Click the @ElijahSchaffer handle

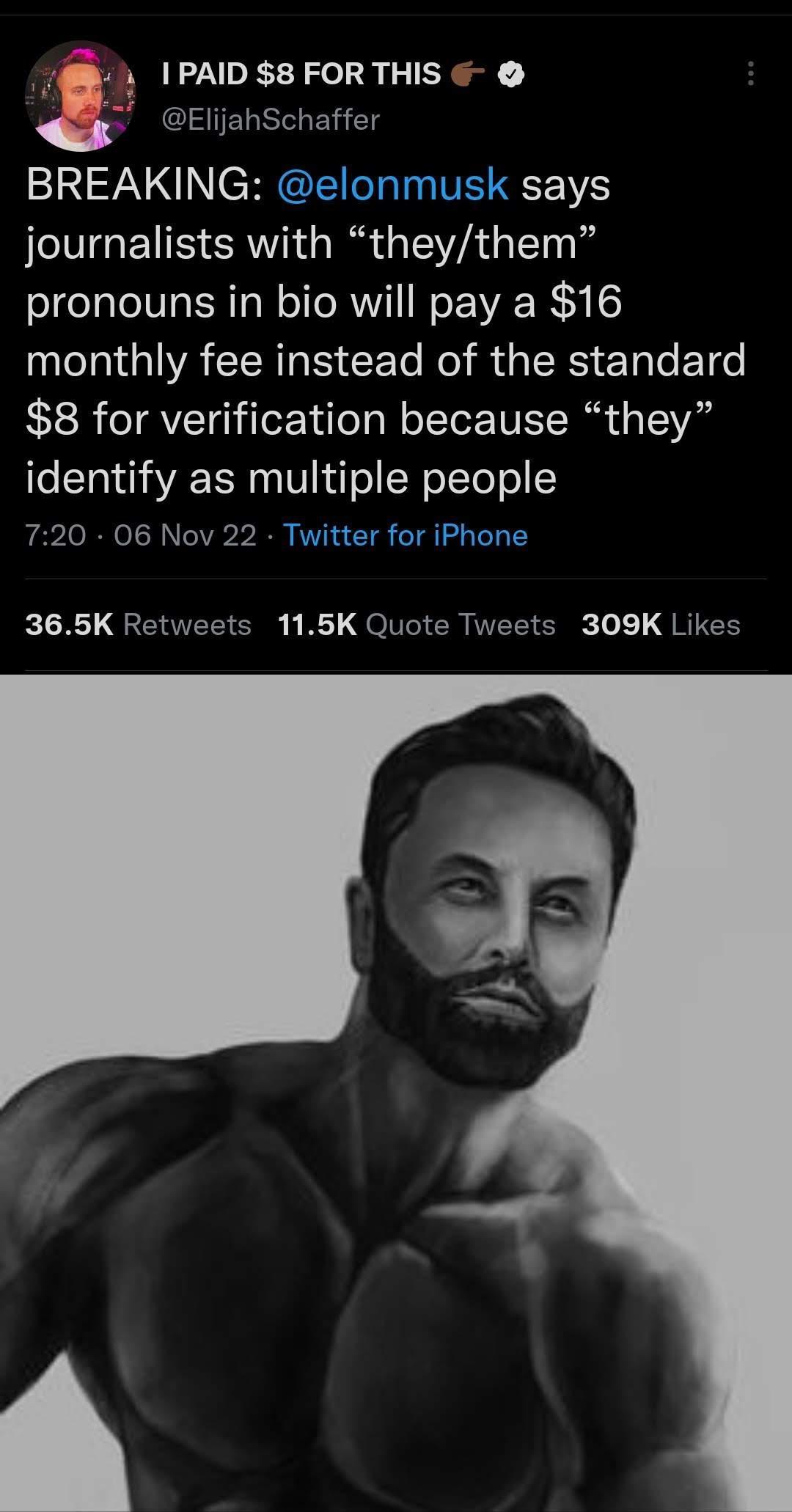tap(270, 119)
